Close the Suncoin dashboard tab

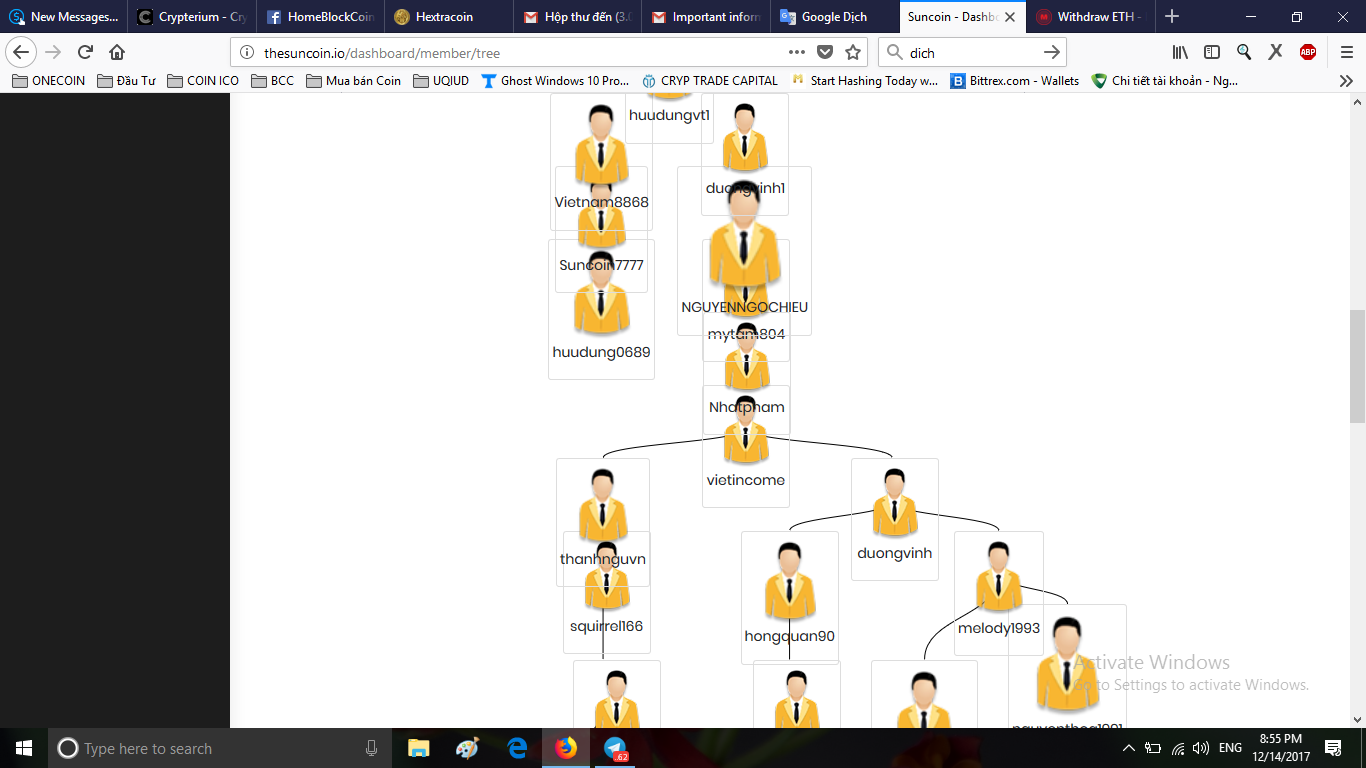pyautogui.click(x=1010, y=17)
